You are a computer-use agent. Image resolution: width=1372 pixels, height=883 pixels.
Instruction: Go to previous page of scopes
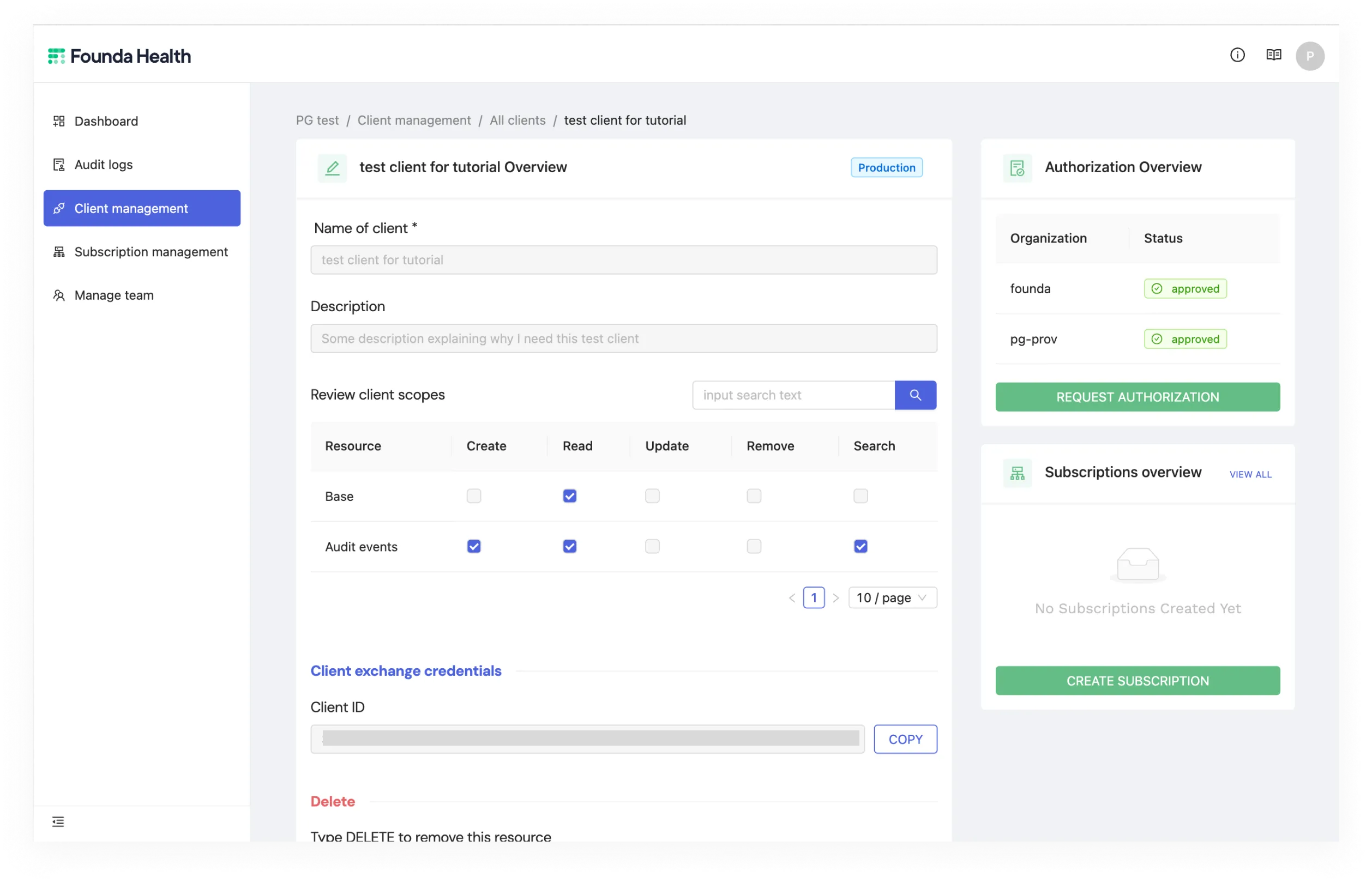pyautogui.click(x=792, y=598)
